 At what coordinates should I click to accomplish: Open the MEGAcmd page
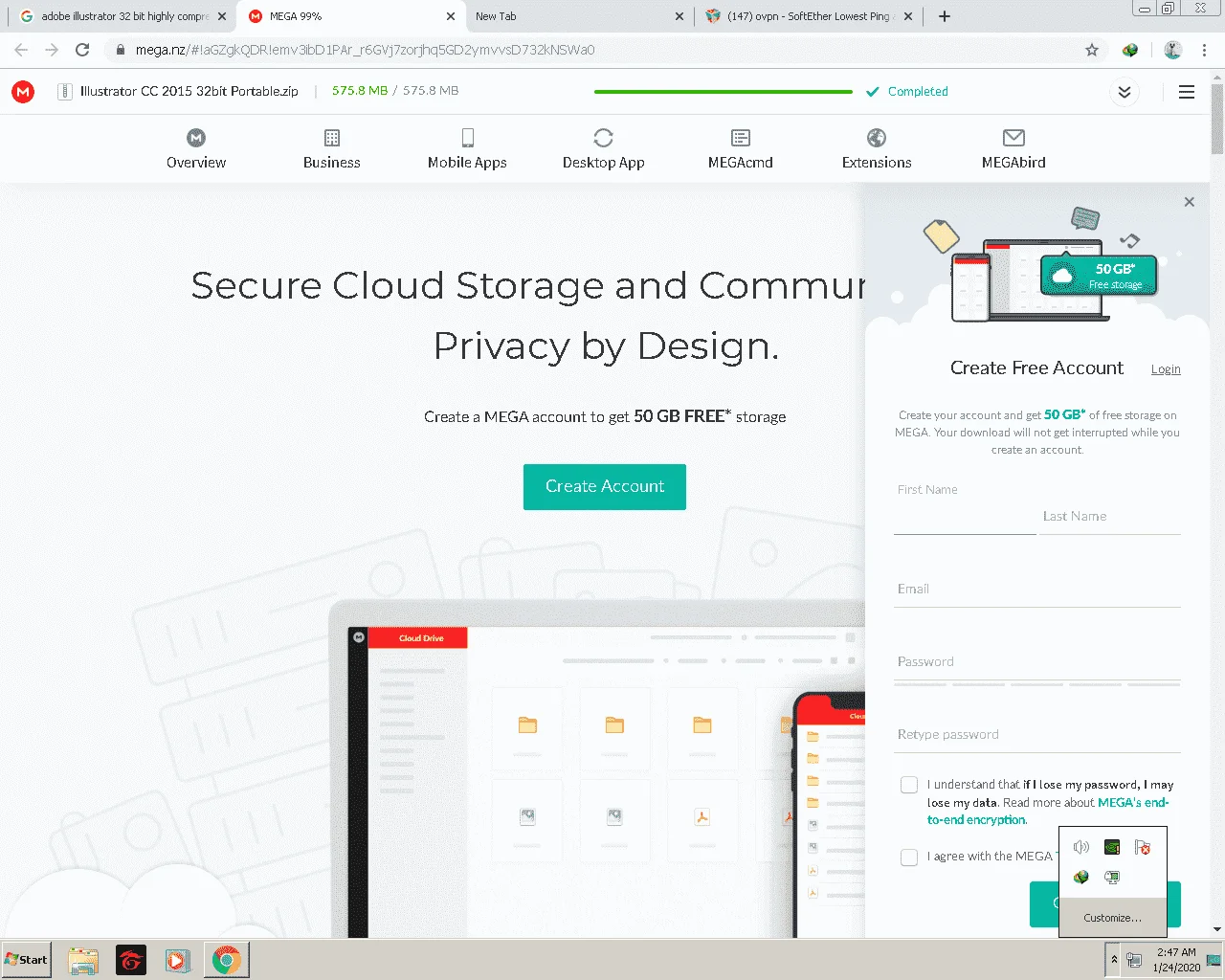[x=741, y=150]
